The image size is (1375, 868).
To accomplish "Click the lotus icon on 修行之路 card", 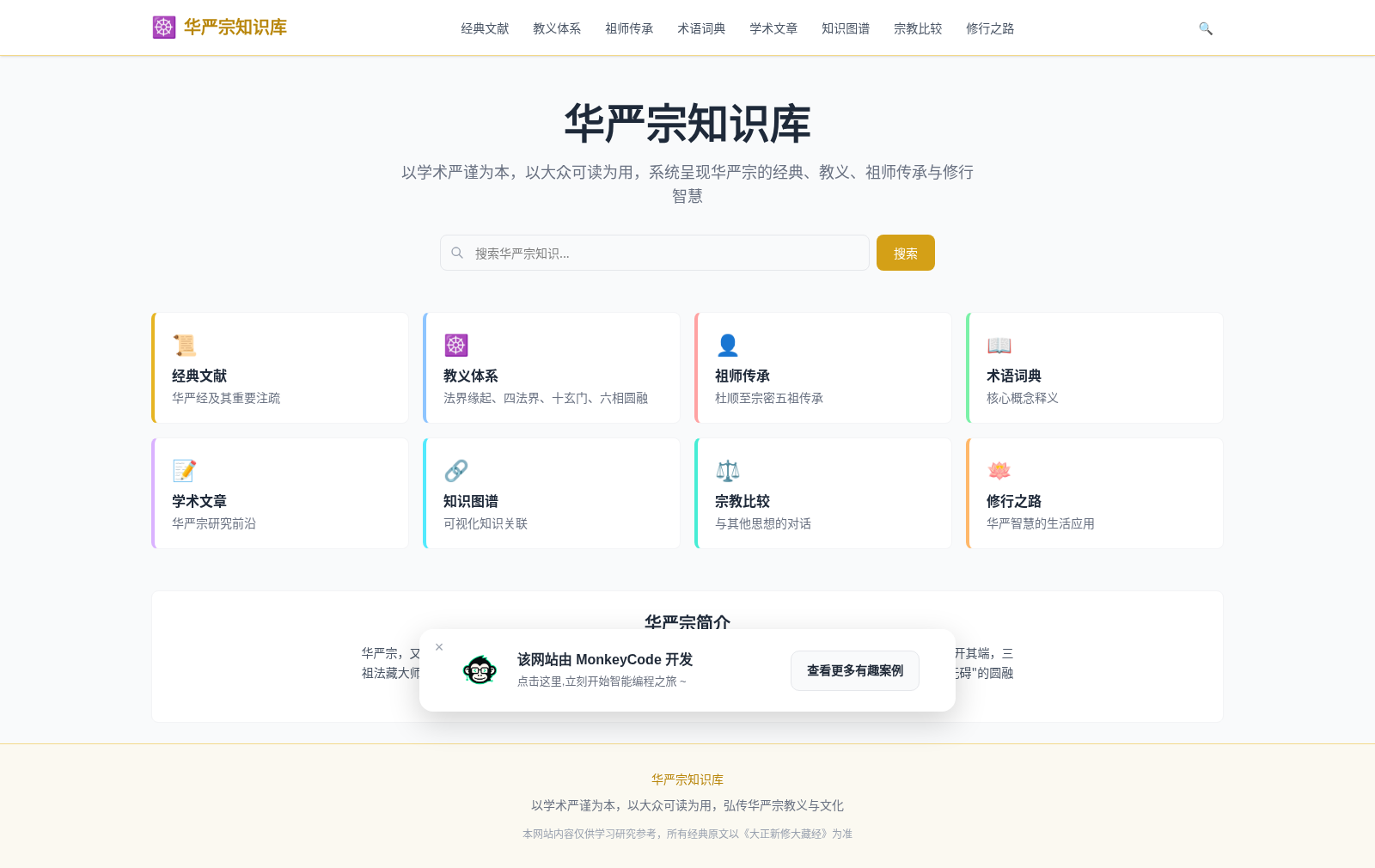I will click(x=999, y=471).
